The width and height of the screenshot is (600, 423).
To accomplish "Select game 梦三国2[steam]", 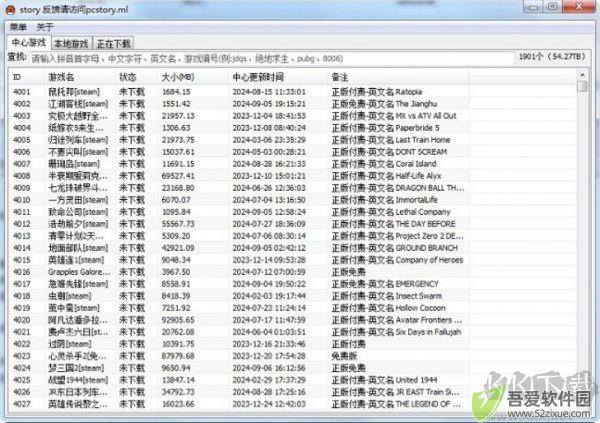I will coord(76,368).
